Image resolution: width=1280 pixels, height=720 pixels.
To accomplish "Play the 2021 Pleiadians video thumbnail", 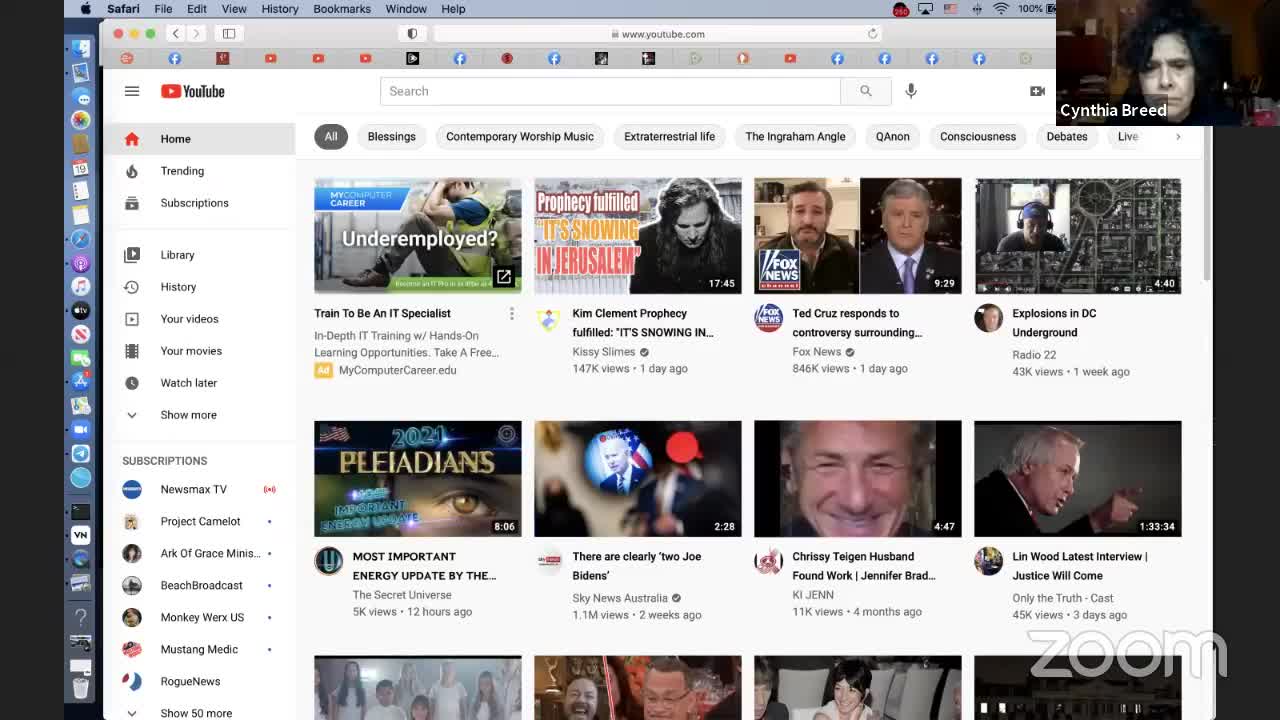I will [x=418, y=479].
